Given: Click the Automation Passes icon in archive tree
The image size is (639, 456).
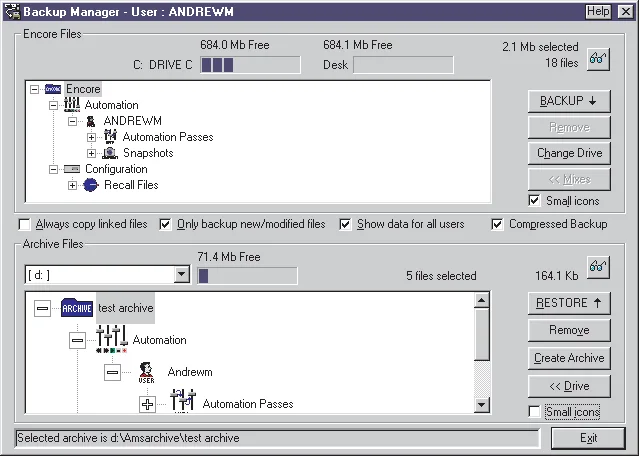Looking at the screenshot, I should pos(183,401).
